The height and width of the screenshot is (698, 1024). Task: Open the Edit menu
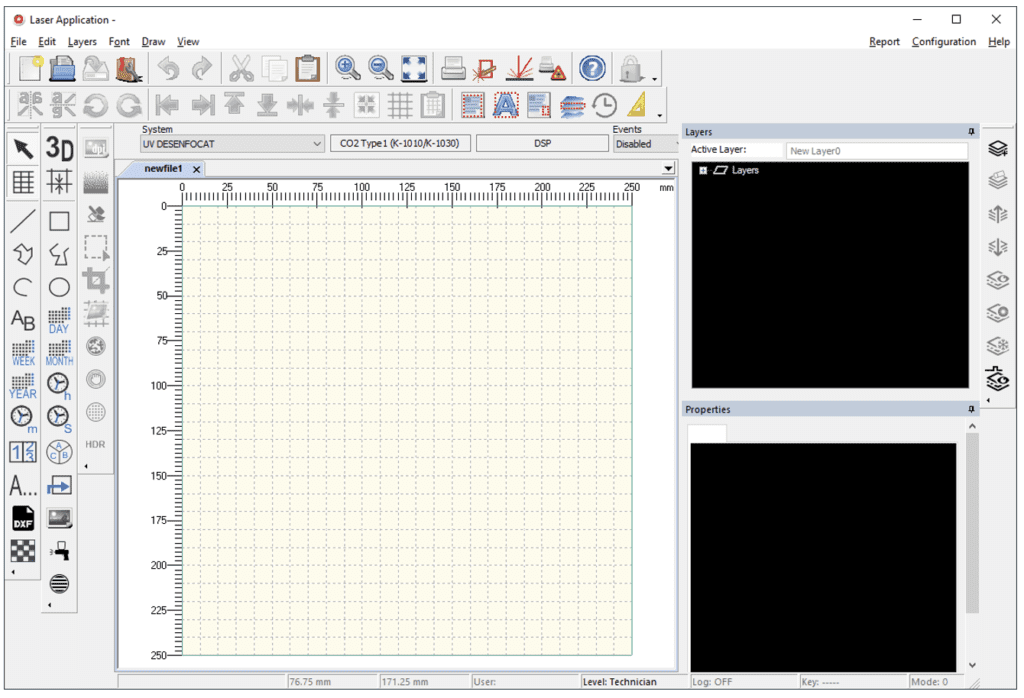47,42
